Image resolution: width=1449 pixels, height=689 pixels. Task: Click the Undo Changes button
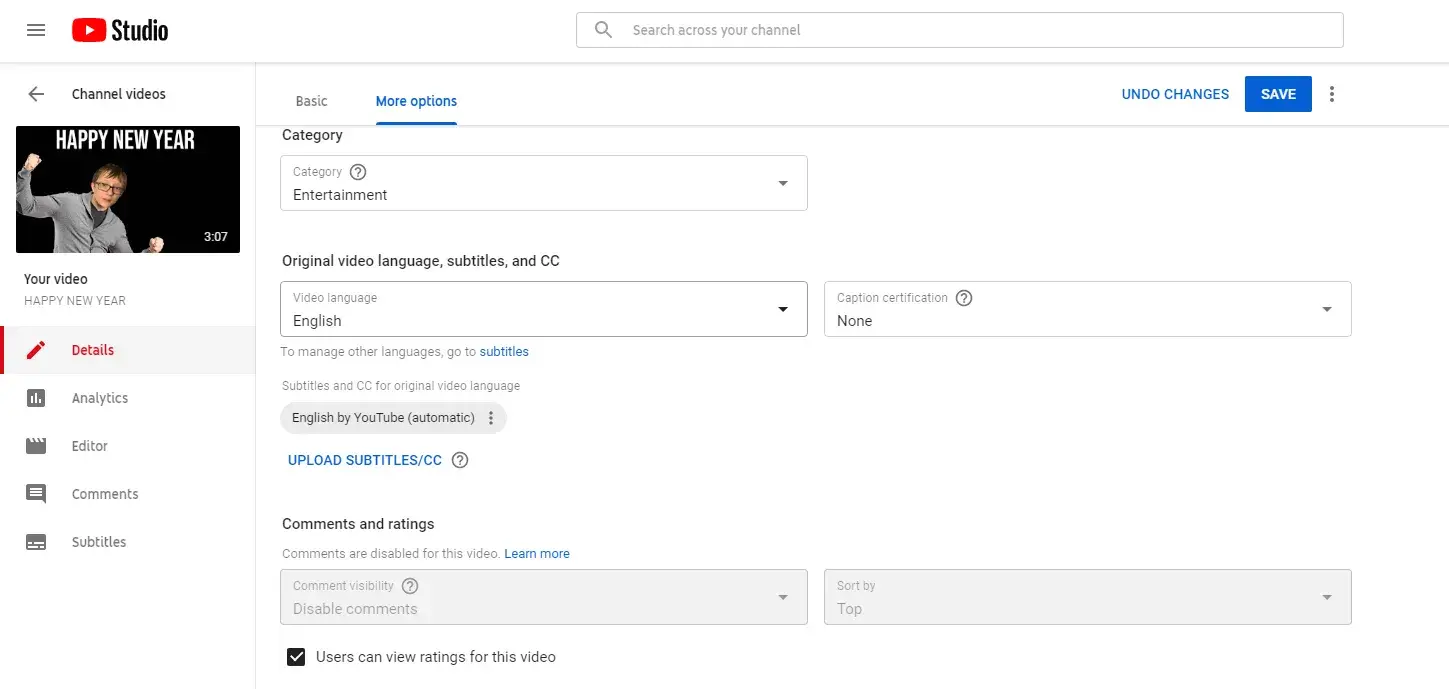(x=1175, y=94)
